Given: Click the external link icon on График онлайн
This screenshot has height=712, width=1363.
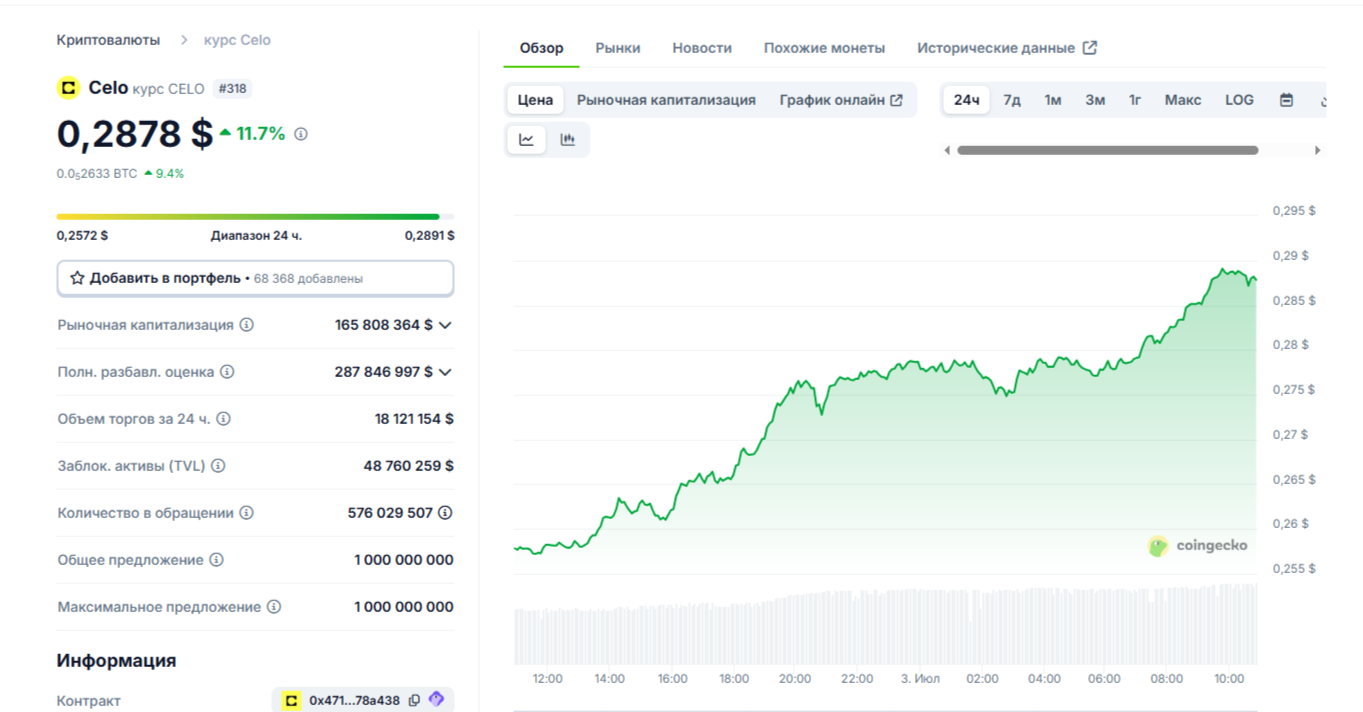Looking at the screenshot, I should [x=897, y=100].
